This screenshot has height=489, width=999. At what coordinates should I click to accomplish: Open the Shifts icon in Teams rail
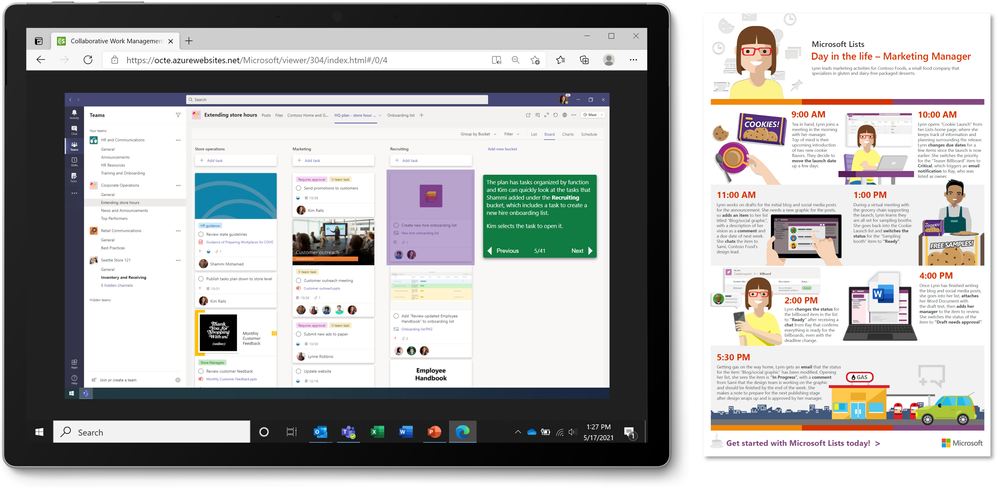point(75,162)
